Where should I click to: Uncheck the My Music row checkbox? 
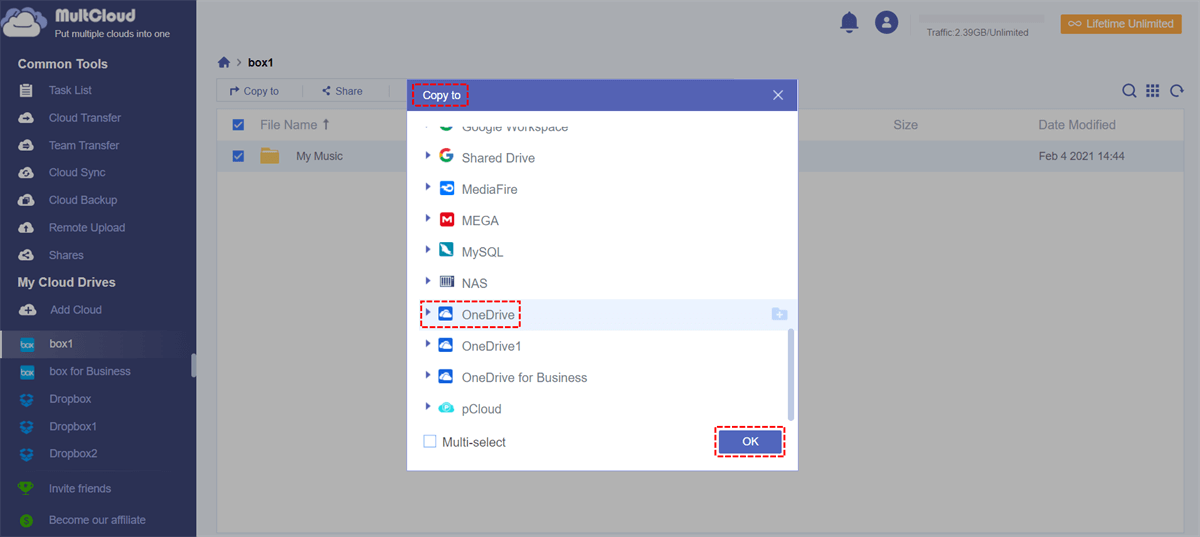click(238, 156)
